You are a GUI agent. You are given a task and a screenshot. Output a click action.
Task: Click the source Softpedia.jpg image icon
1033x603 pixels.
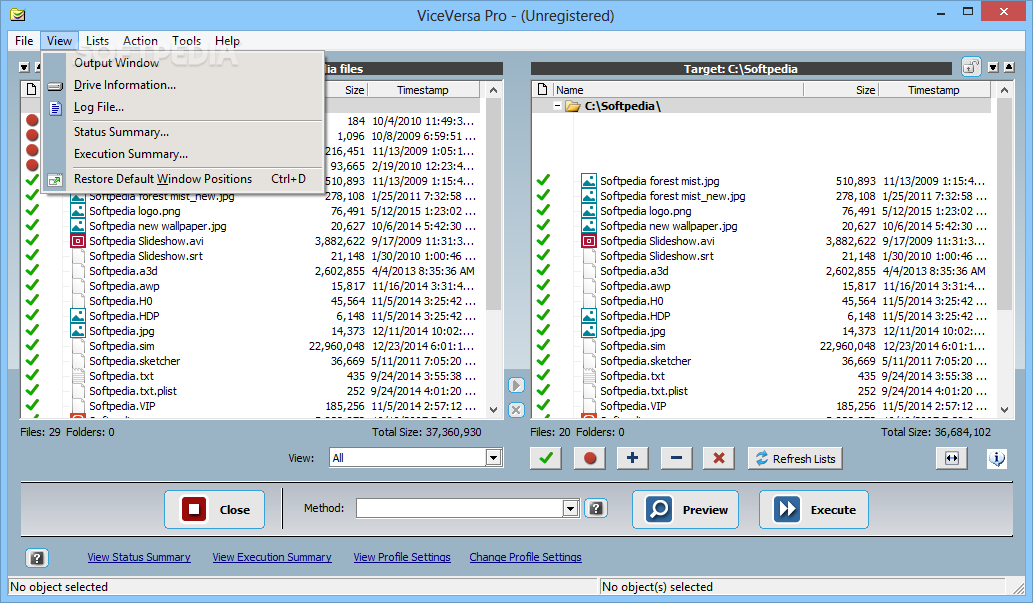point(78,331)
